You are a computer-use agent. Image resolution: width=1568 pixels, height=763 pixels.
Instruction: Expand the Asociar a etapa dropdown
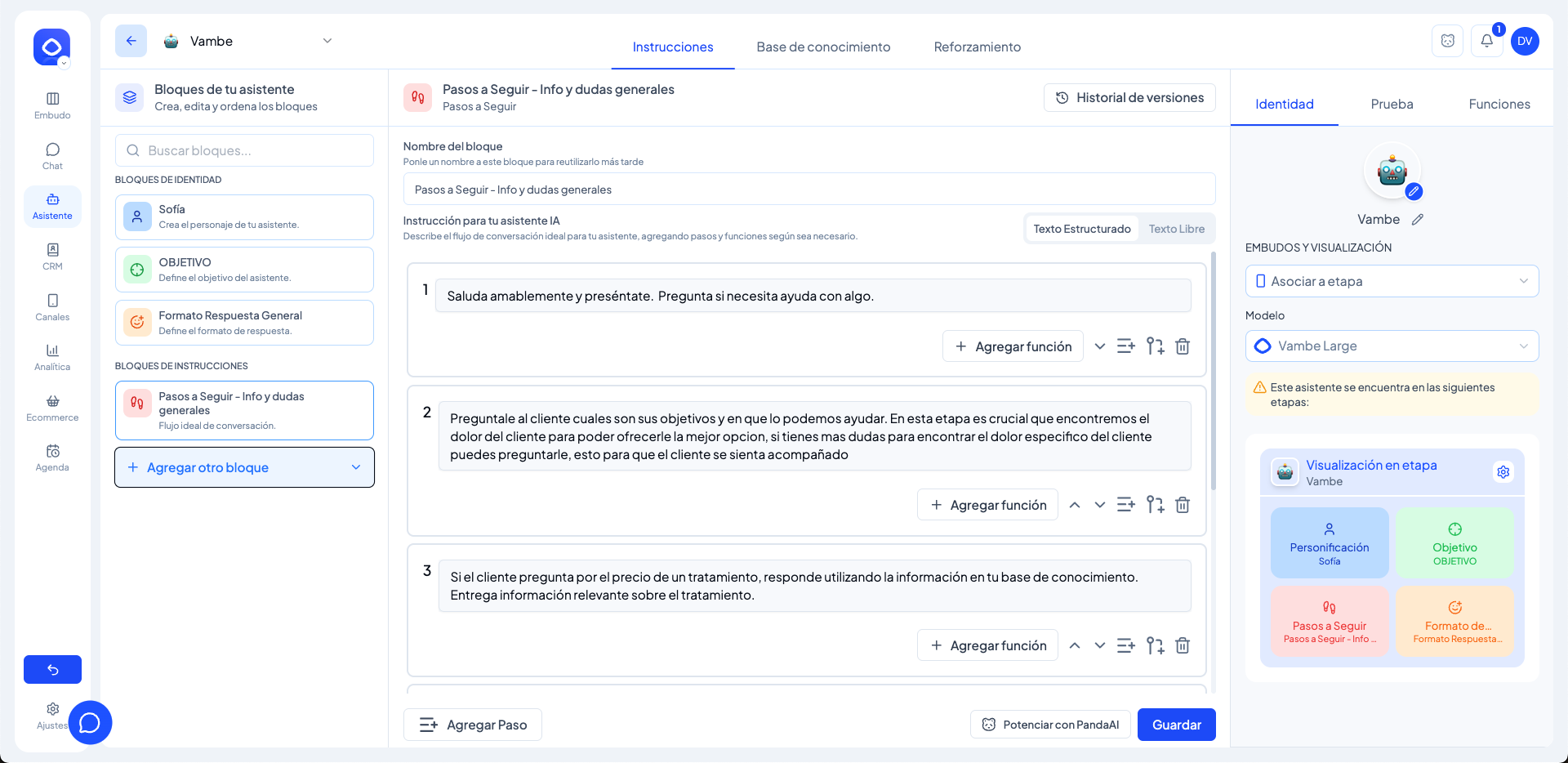[1392, 281]
